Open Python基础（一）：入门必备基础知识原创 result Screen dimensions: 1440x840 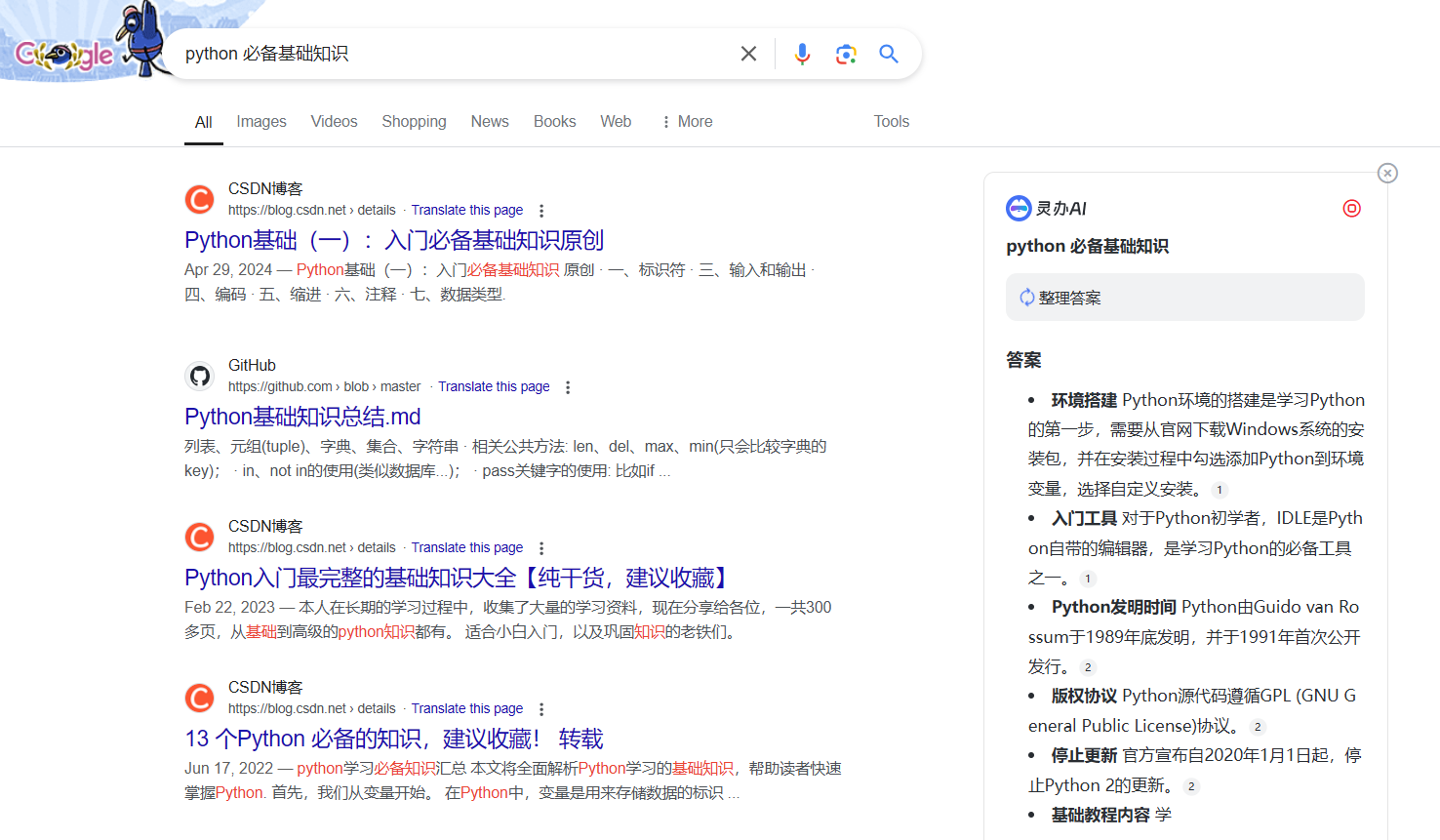(394, 240)
